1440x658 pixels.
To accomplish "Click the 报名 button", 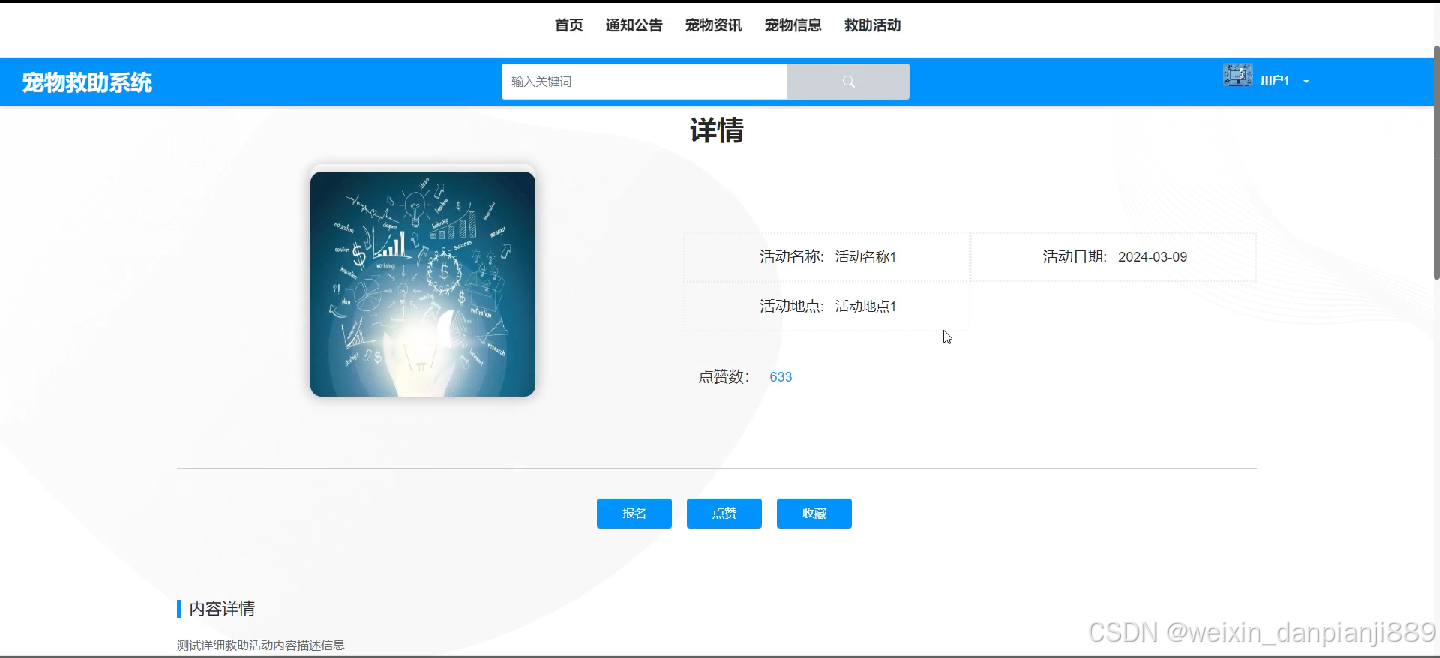I will pos(634,514).
